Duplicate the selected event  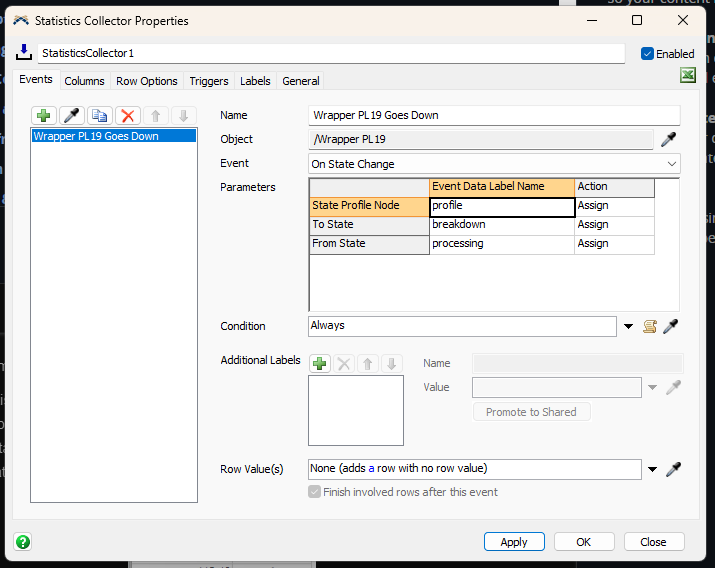[99, 116]
